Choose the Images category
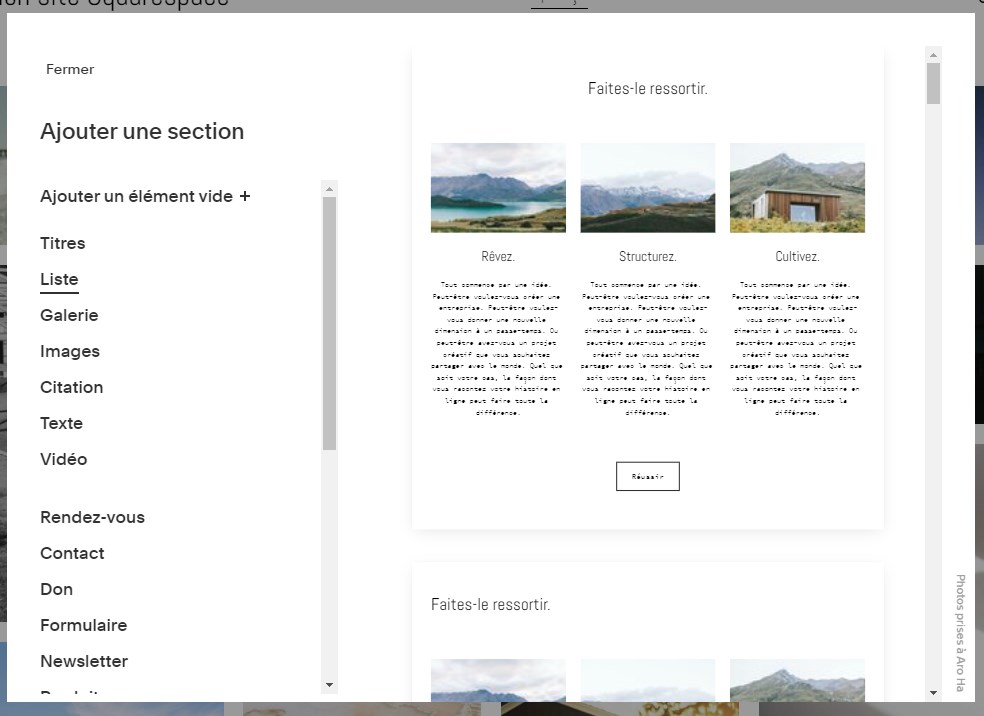This screenshot has width=984, height=716. click(70, 351)
